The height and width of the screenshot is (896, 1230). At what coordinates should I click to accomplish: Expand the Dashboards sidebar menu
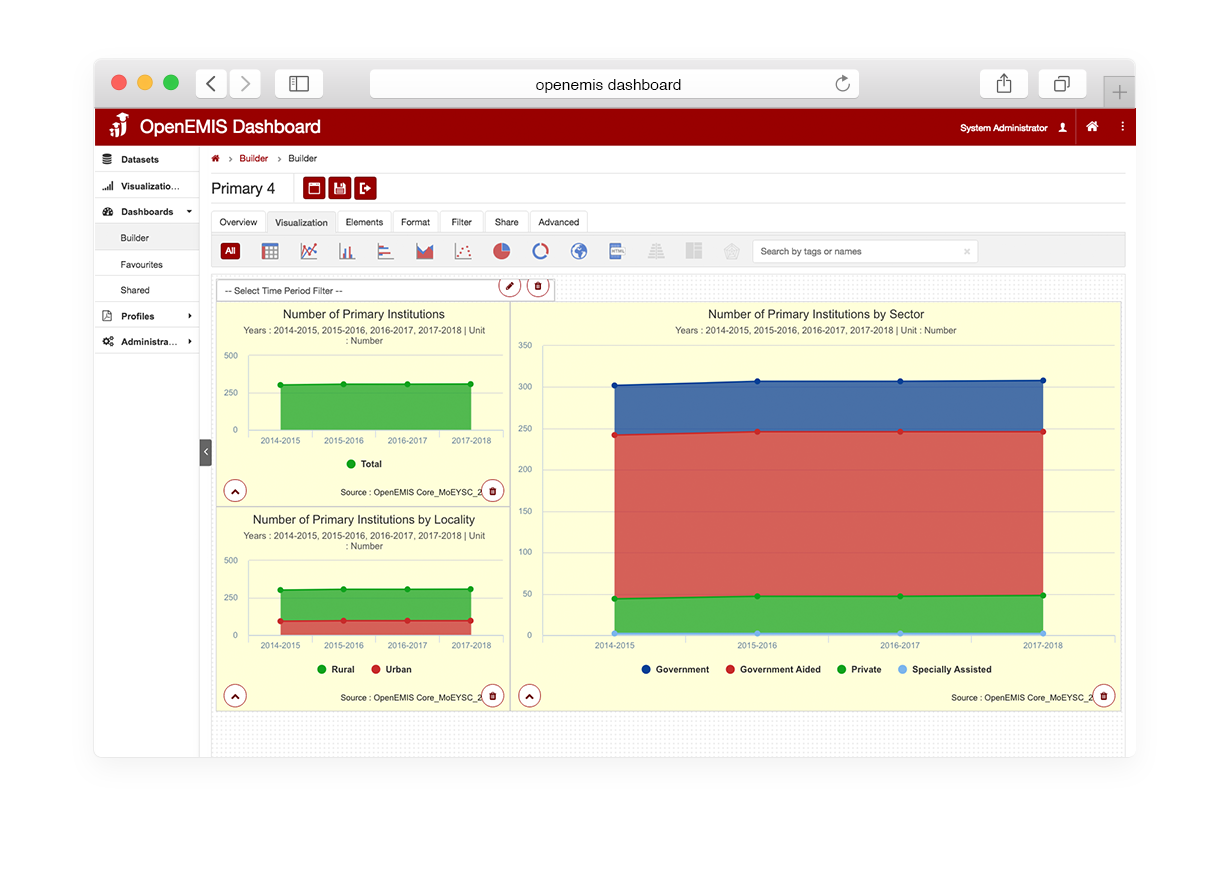[147, 212]
